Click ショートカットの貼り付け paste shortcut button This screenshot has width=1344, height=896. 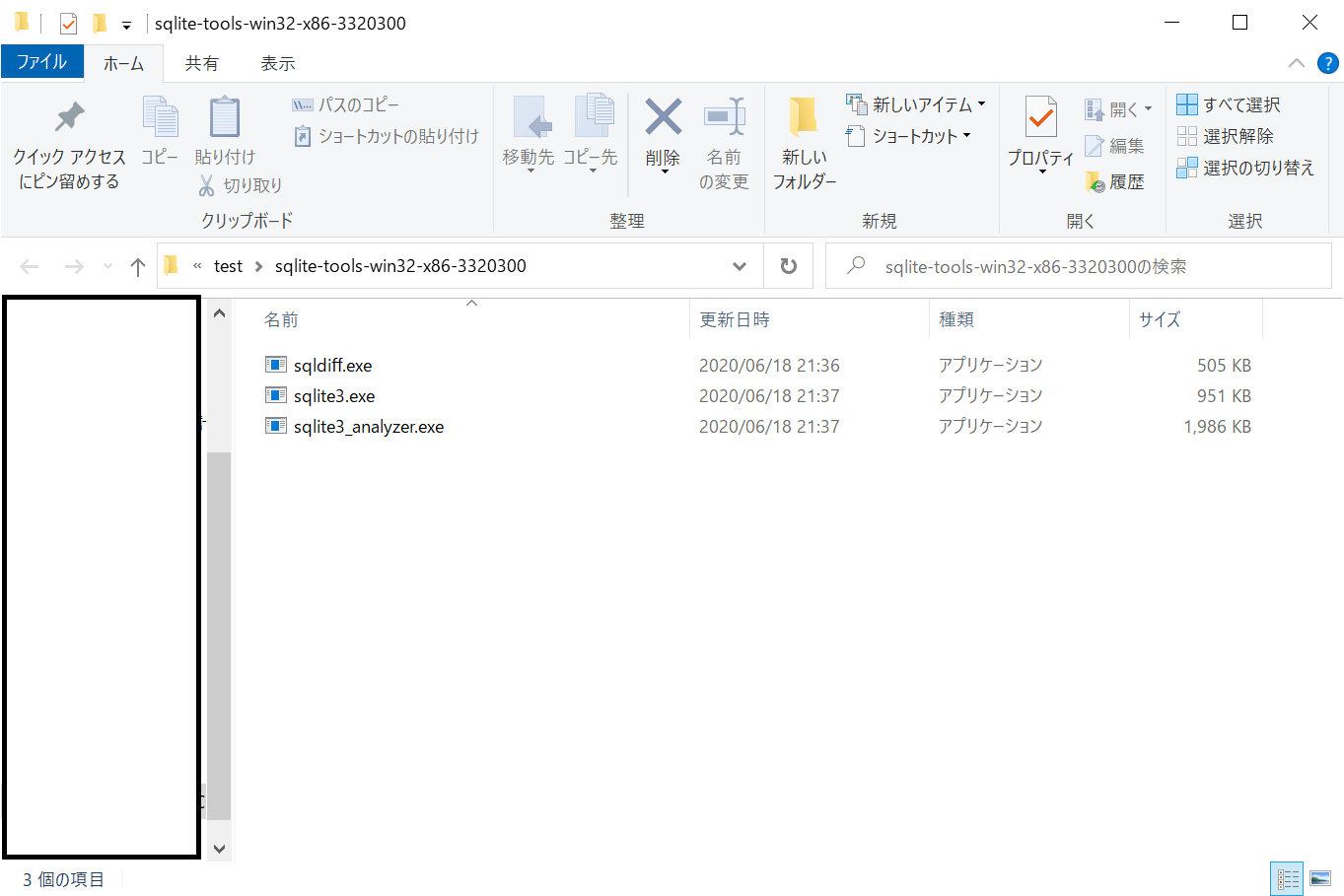tap(387, 136)
